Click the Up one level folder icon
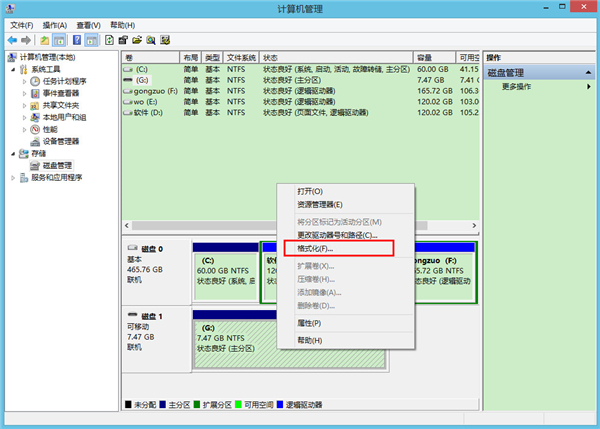Image resolution: width=600 pixels, height=429 pixels. [45, 40]
